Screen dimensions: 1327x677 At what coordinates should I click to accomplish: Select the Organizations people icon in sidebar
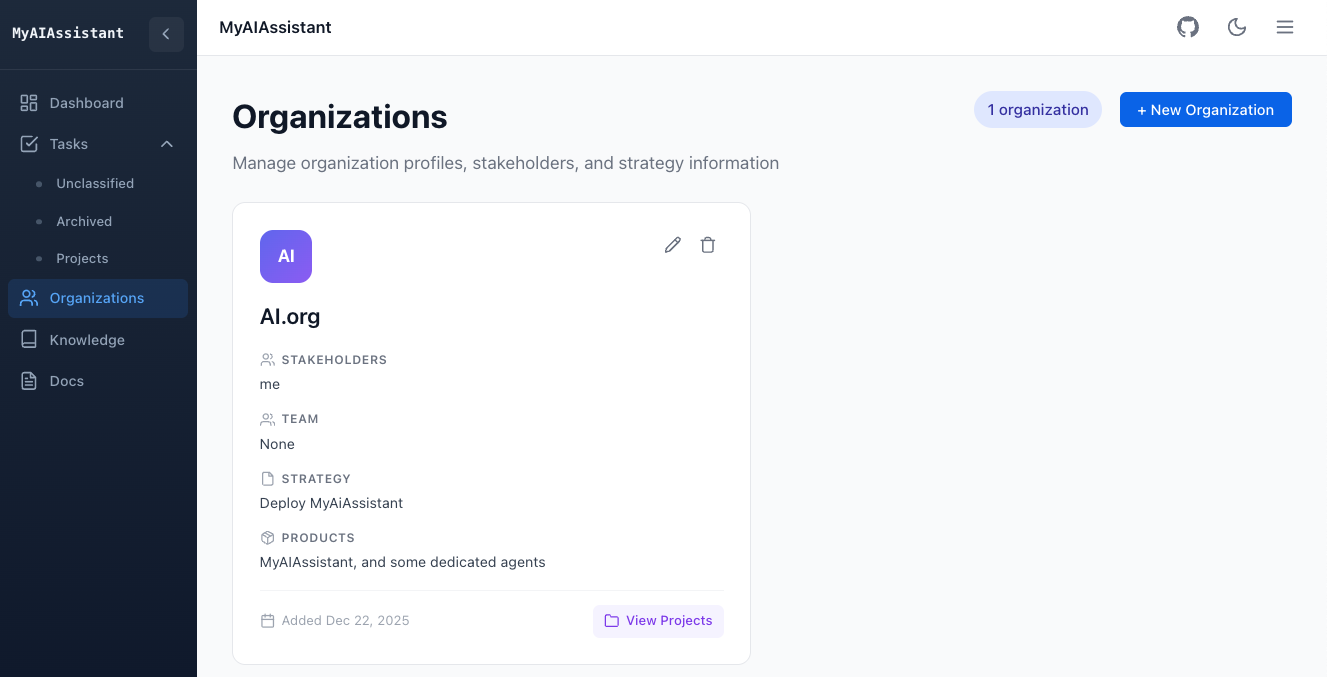[29, 298]
